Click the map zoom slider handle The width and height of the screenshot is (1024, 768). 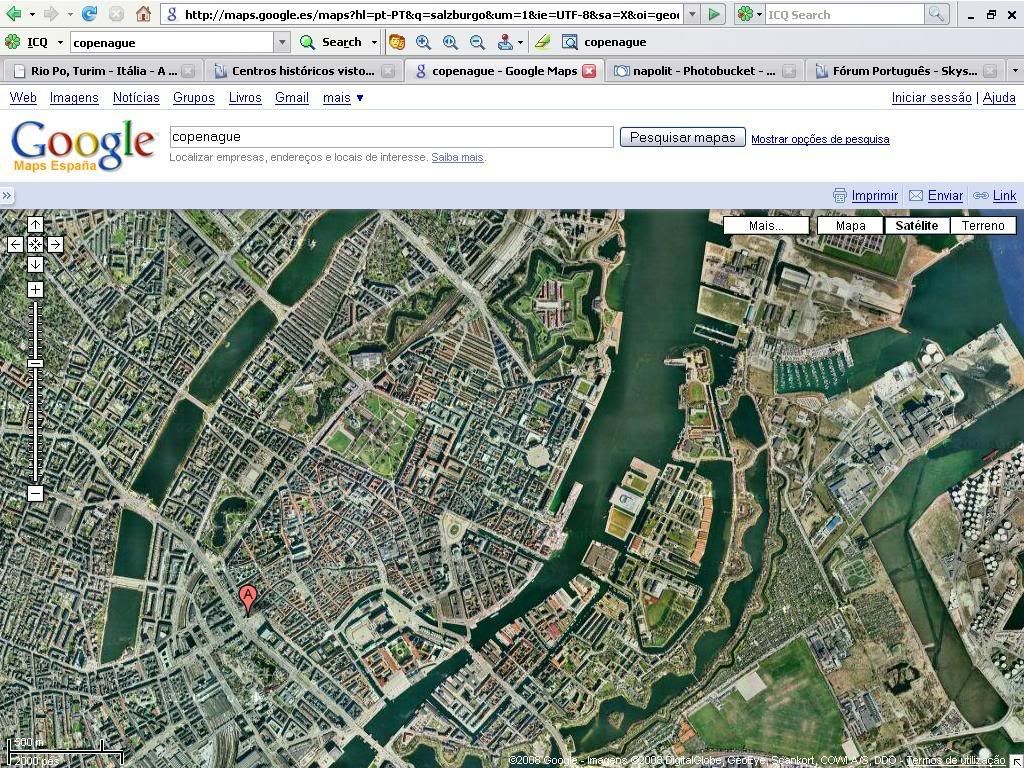35,363
